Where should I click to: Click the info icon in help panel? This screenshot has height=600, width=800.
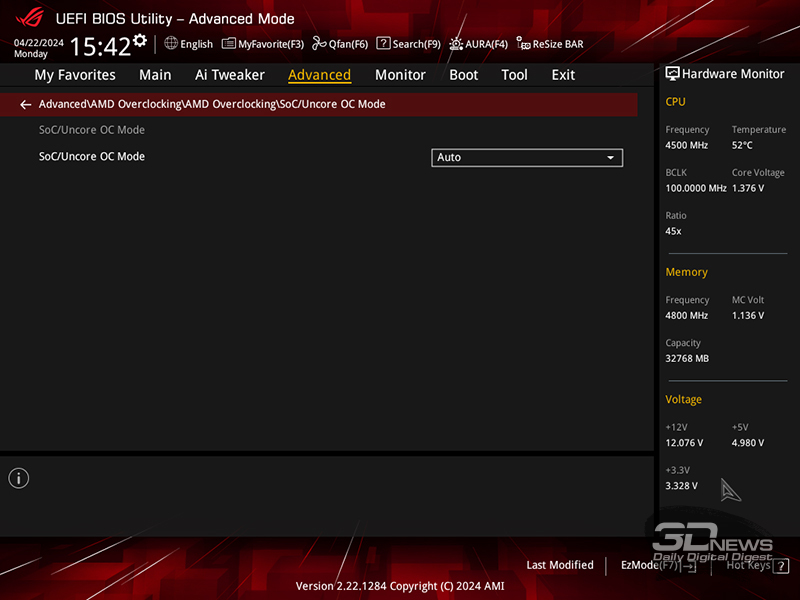(19, 478)
